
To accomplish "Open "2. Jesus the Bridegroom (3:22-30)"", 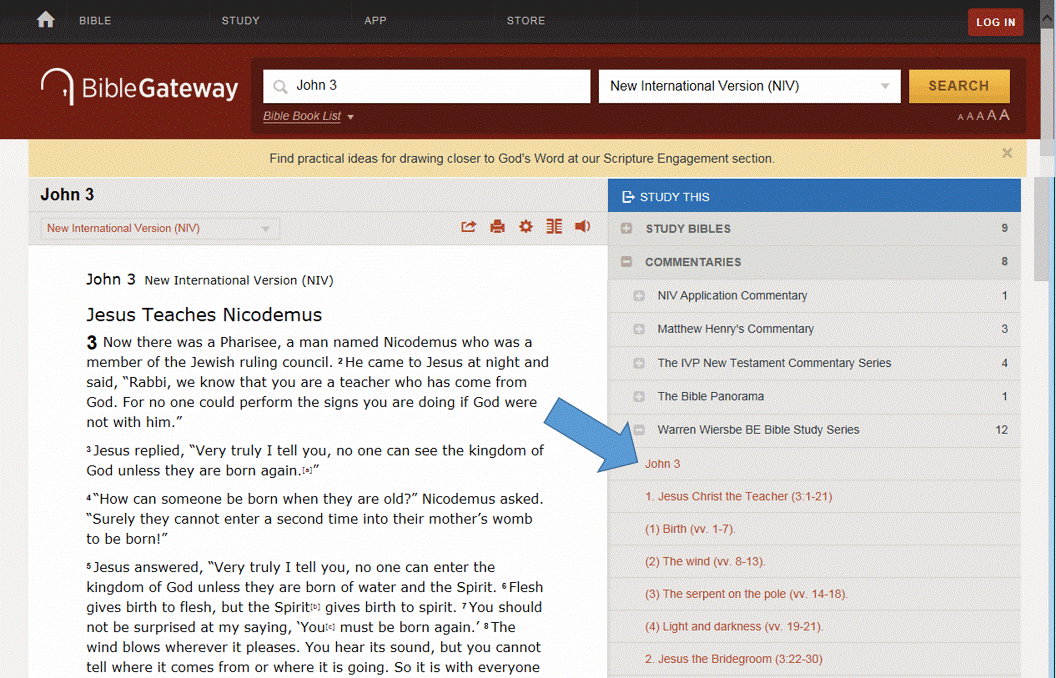I will [x=734, y=659].
